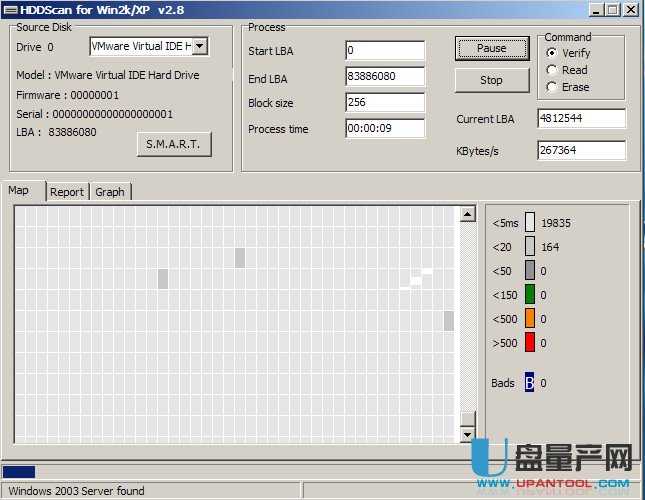Click the map scrollbar down arrow
The image size is (645, 500).
(x=467, y=435)
